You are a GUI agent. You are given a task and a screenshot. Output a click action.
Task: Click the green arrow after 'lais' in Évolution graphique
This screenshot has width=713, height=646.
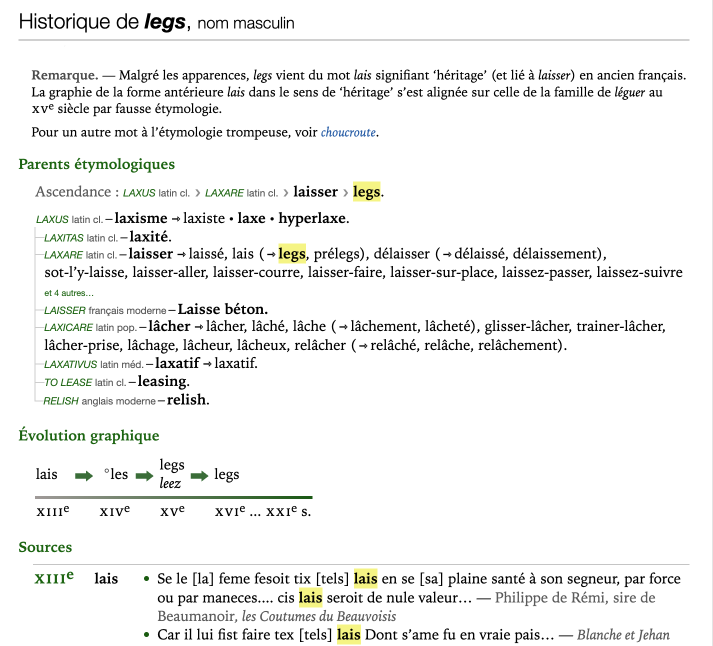(83, 475)
